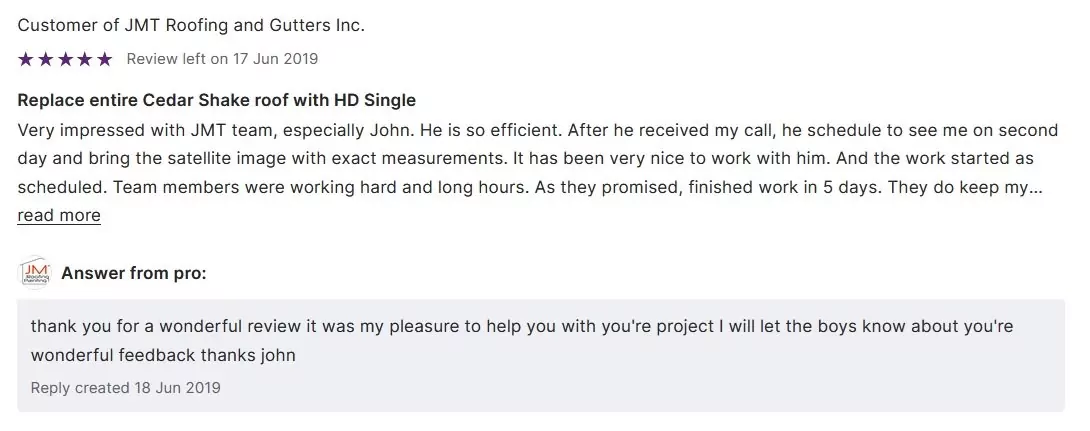Viewport: 1090px width, 431px height.
Task: Click the fifth purple rating star
Action: [x=104, y=59]
